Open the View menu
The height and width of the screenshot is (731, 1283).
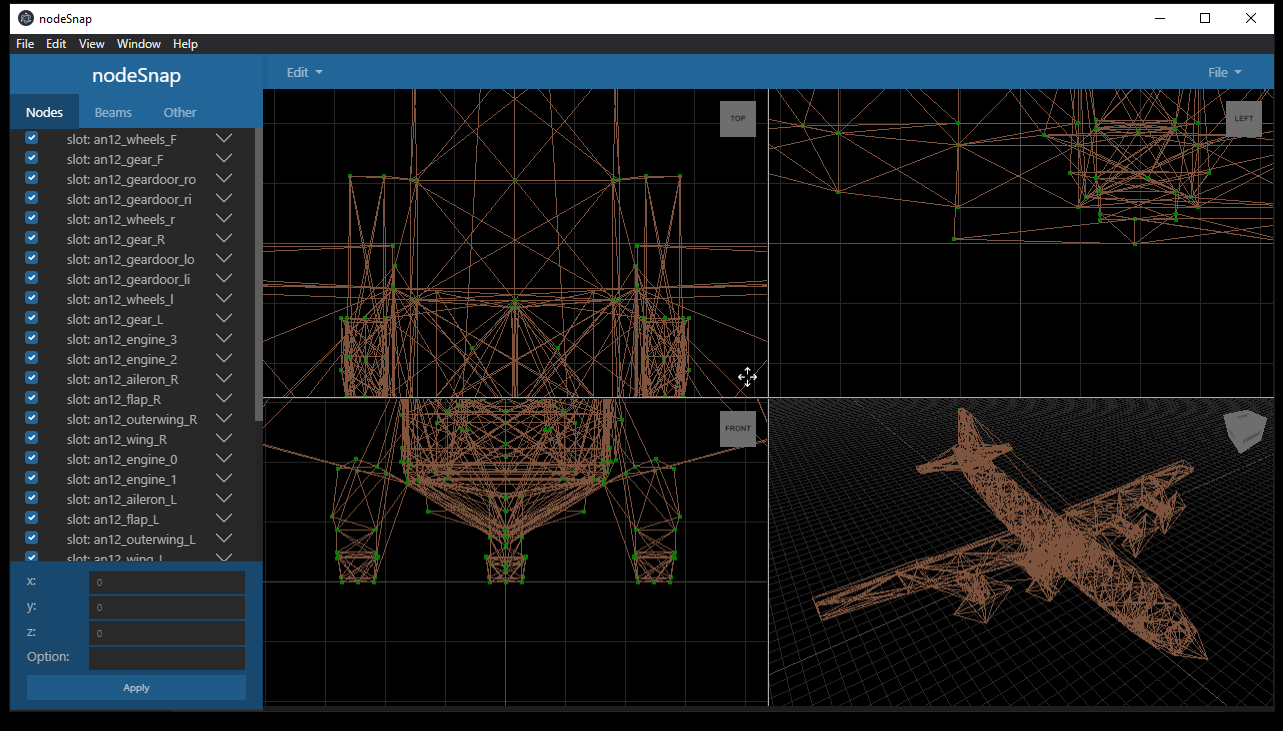click(92, 44)
